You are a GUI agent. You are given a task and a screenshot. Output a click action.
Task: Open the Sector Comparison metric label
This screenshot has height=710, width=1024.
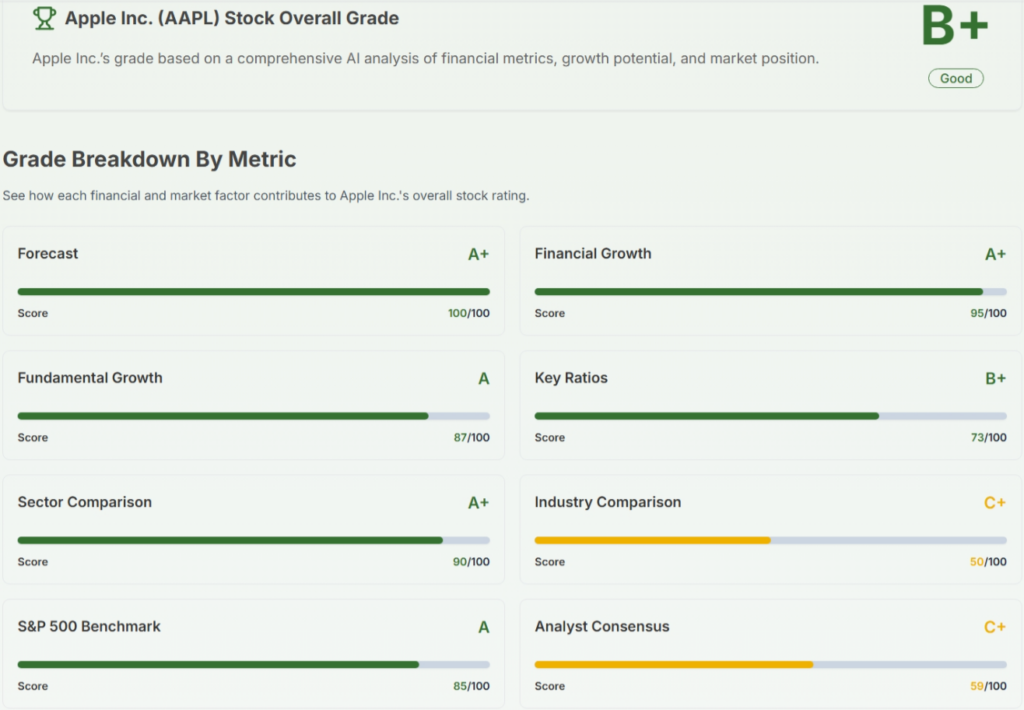[x=85, y=502]
